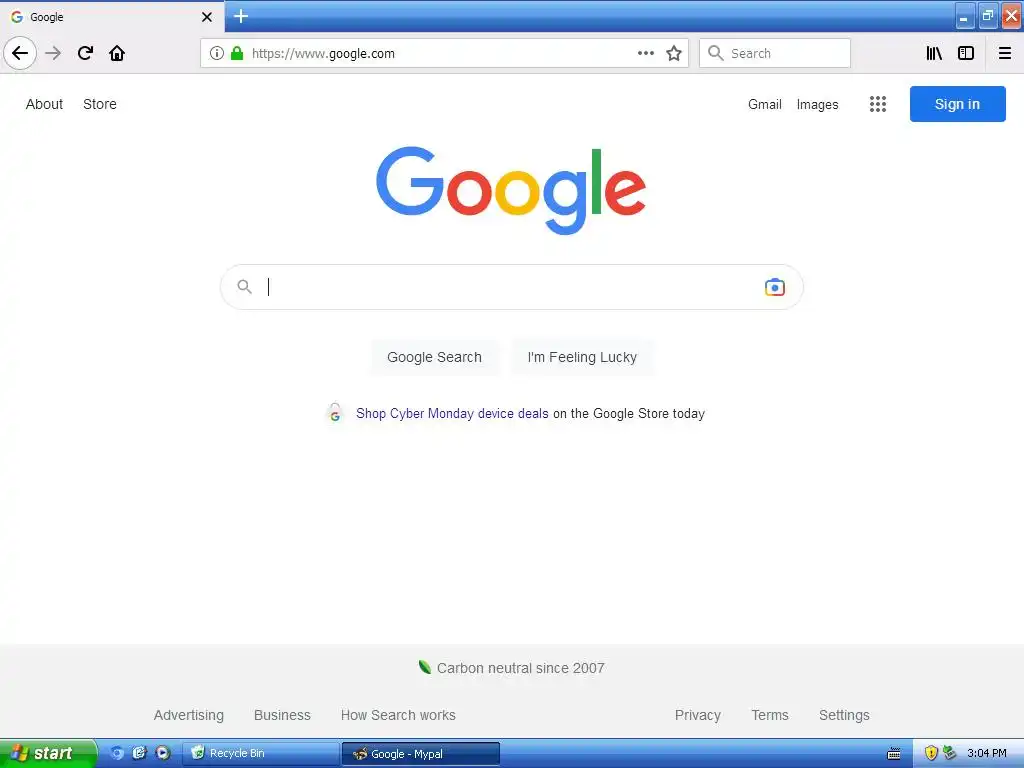Open the Store link

click(100, 104)
